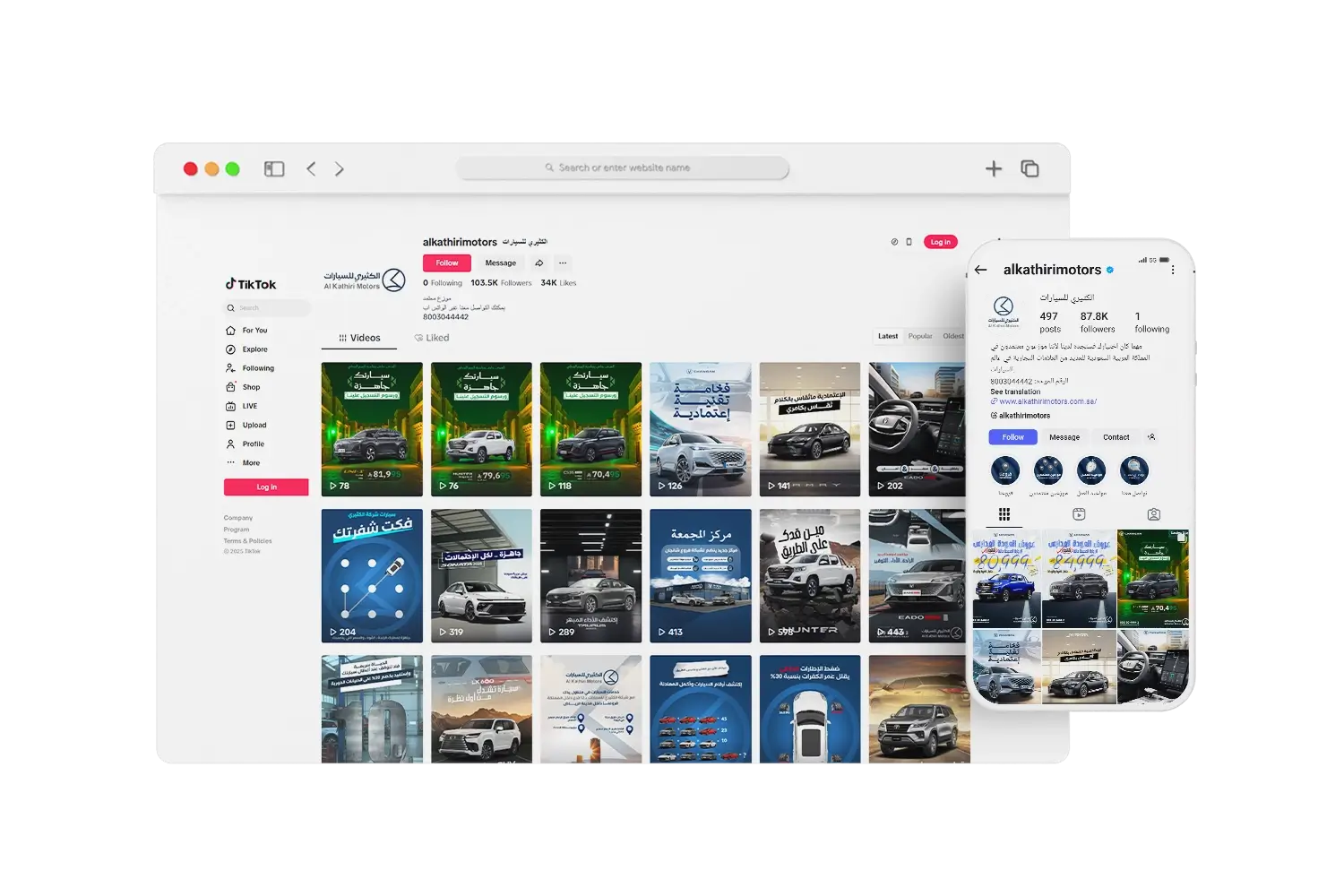Image resolution: width=1344 pixels, height=896 pixels.
Task: Select the Instagram posts grid tab
Action: click(1004, 514)
